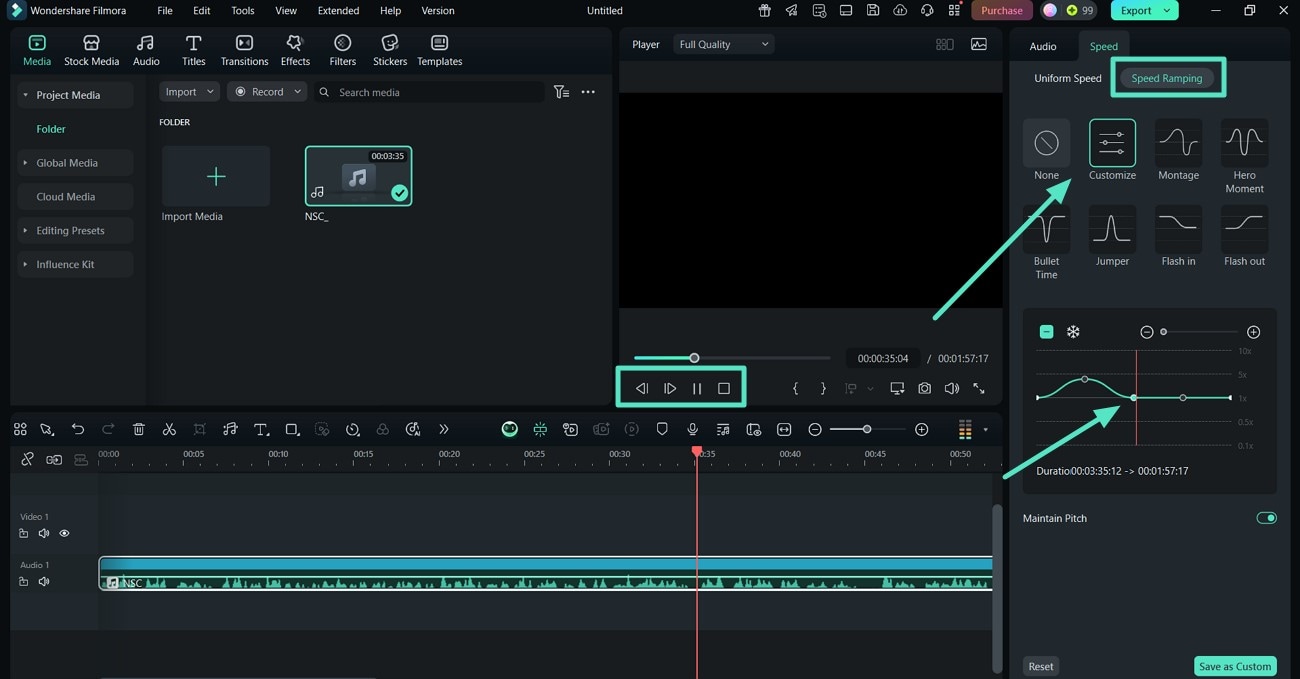The image size is (1300, 679).
Task: Pause playback in the player
Action: (697, 388)
